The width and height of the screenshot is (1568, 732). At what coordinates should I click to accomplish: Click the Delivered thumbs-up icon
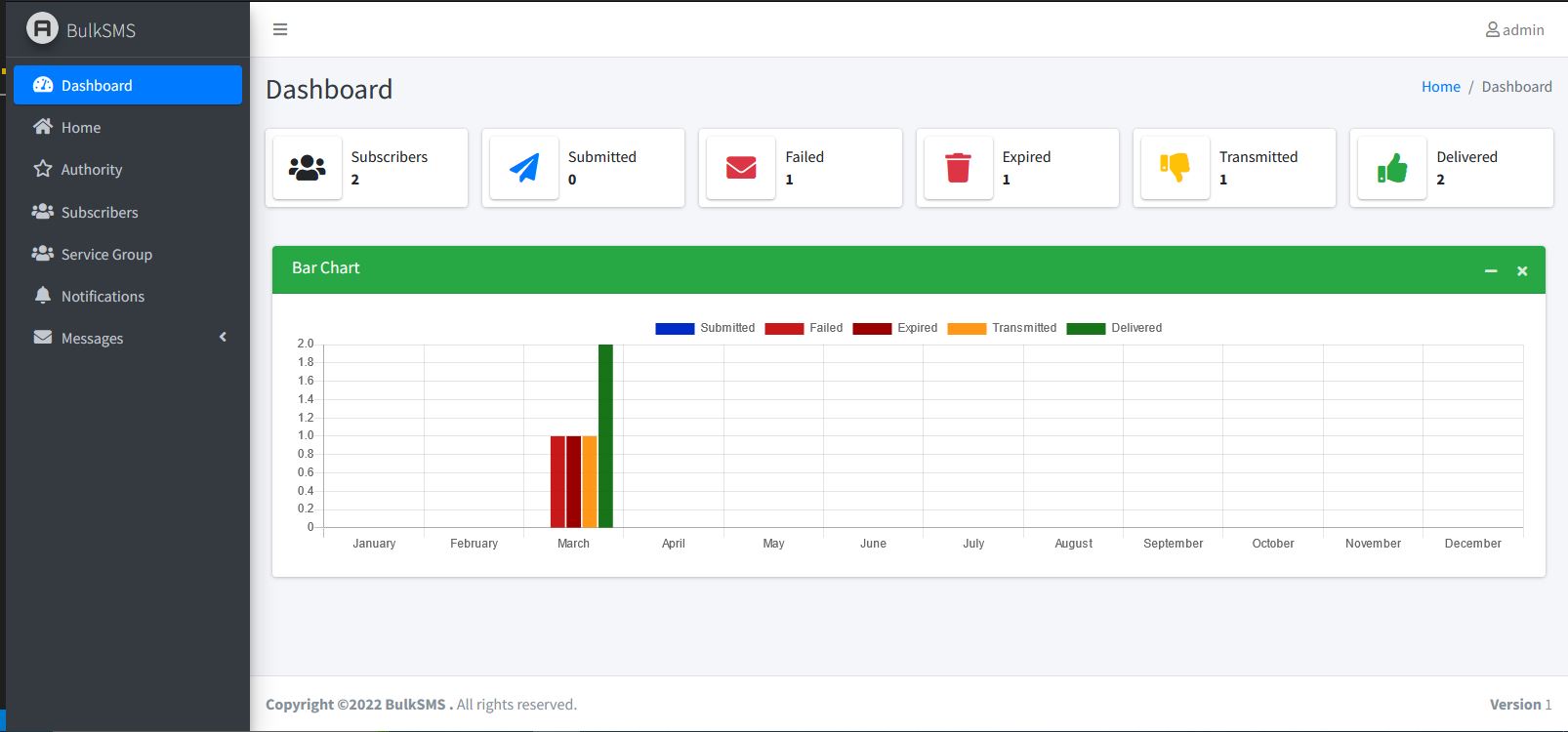[1392, 168]
